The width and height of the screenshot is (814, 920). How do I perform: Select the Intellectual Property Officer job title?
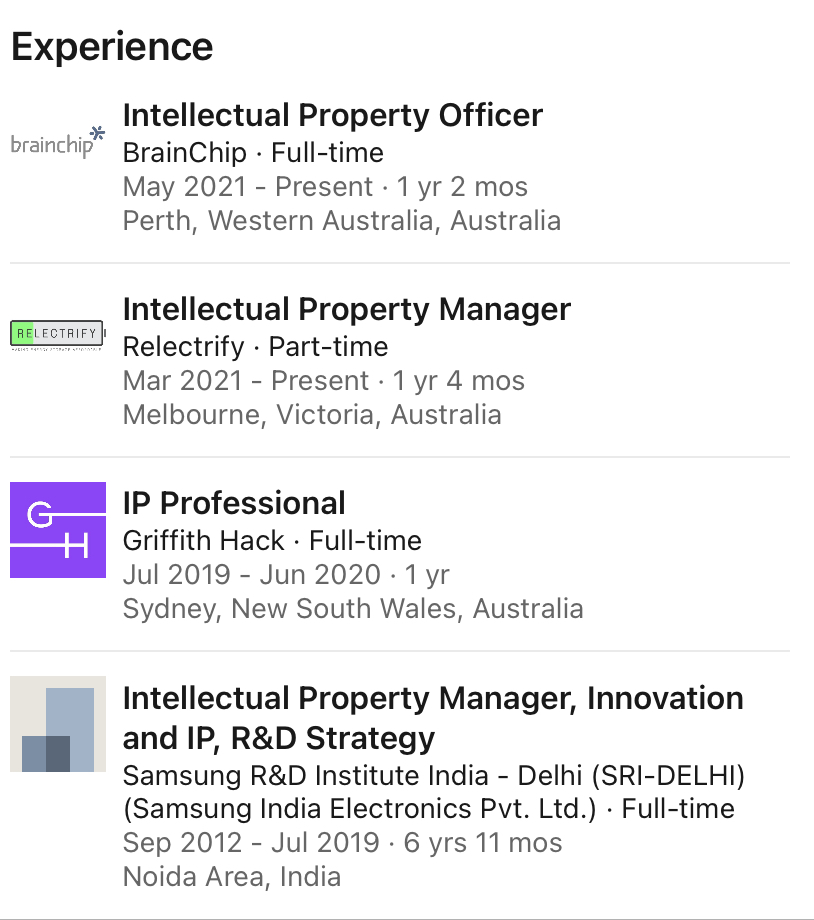tap(333, 115)
